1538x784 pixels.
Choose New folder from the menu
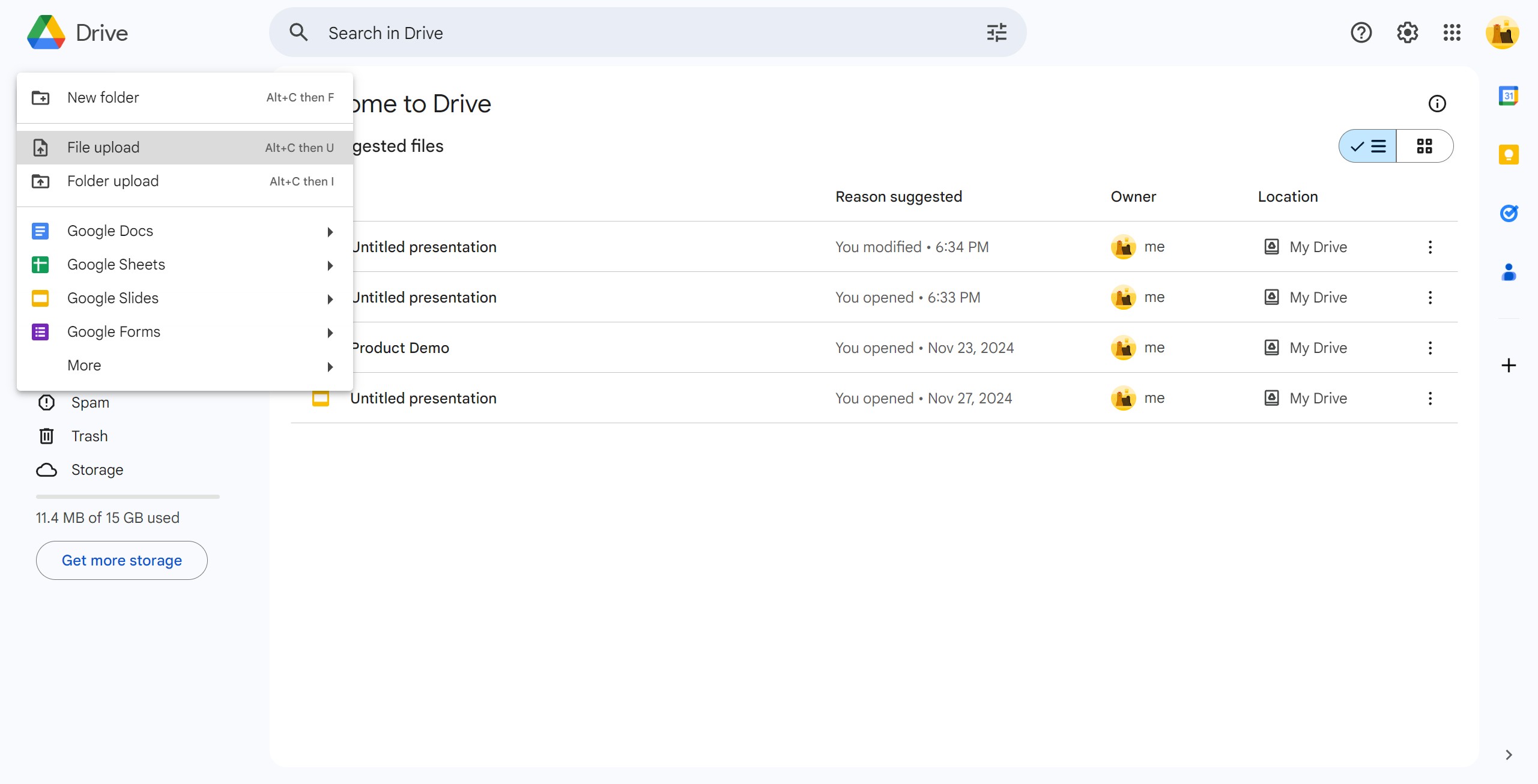pyautogui.click(x=184, y=97)
